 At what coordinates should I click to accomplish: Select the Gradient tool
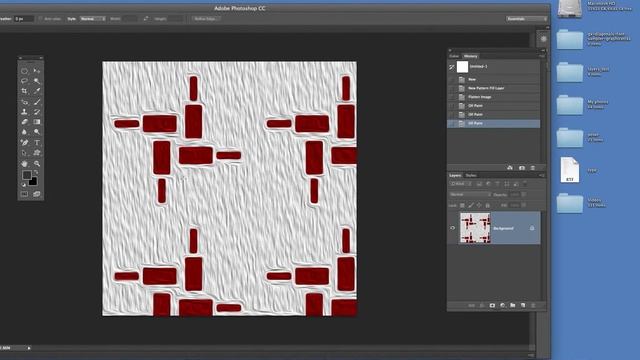[x=37, y=122]
